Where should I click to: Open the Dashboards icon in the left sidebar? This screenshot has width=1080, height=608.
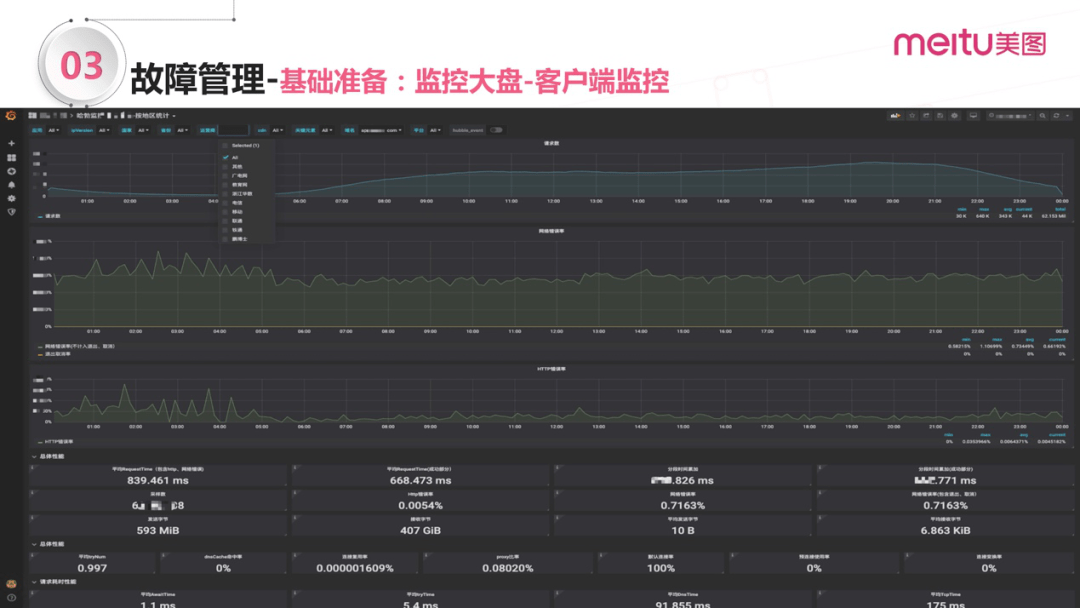click(11, 158)
